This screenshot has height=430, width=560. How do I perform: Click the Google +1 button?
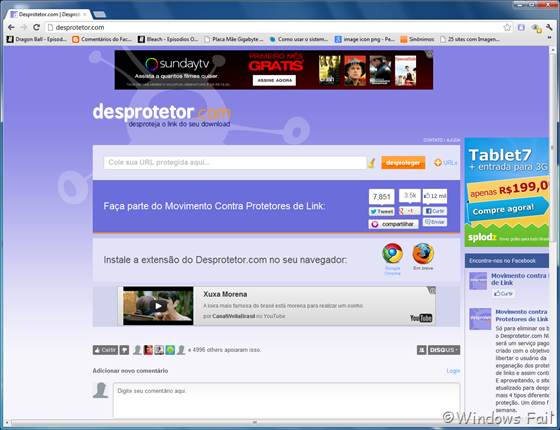[x=409, y=211]
